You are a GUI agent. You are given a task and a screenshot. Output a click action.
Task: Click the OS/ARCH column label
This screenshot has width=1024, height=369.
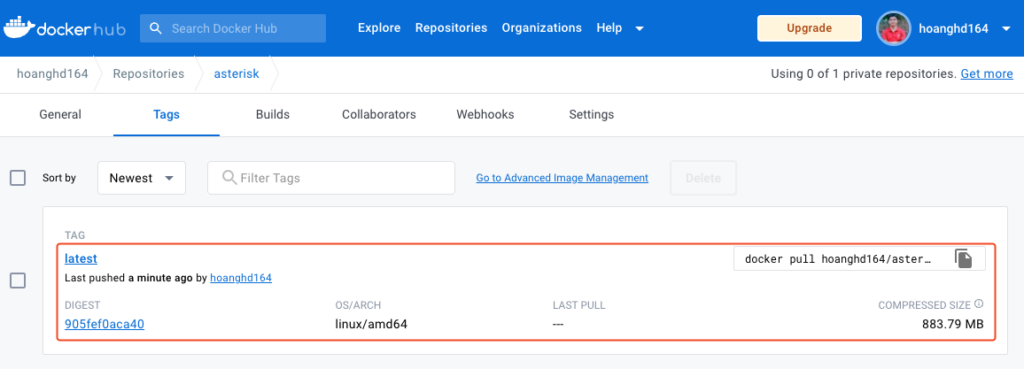click(x=358, y=305)
